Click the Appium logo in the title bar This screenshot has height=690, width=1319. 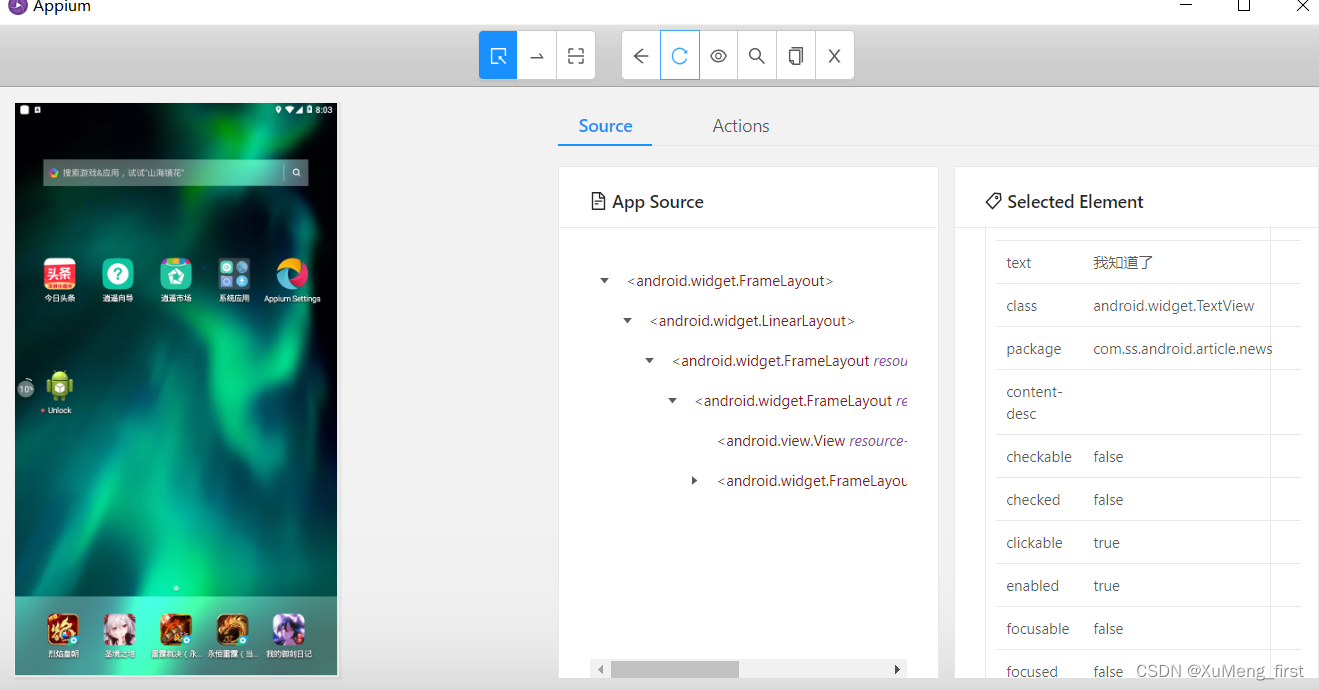(x=16, y=8)
